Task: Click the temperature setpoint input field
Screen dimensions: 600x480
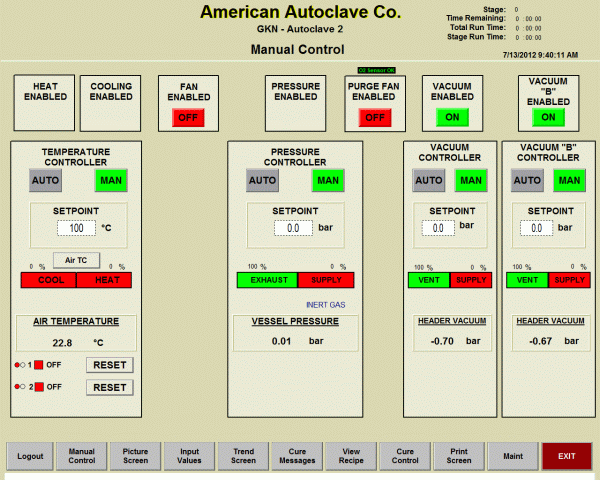Action: click(x=76, y=228)
